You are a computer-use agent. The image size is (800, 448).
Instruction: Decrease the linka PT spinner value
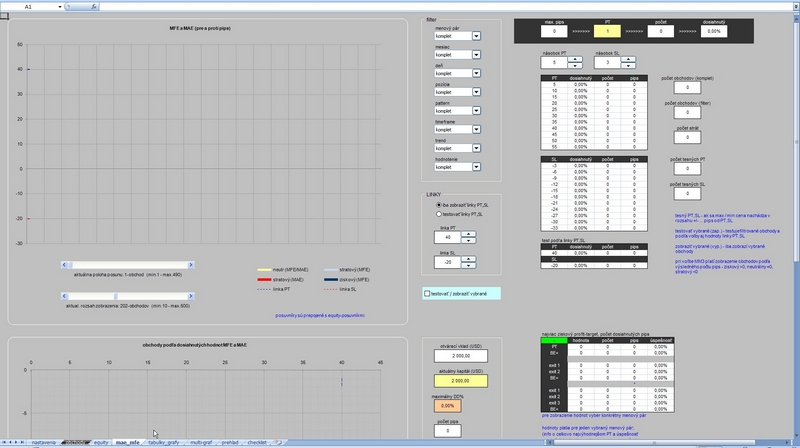pyautogui.click(x=468, y=240)
